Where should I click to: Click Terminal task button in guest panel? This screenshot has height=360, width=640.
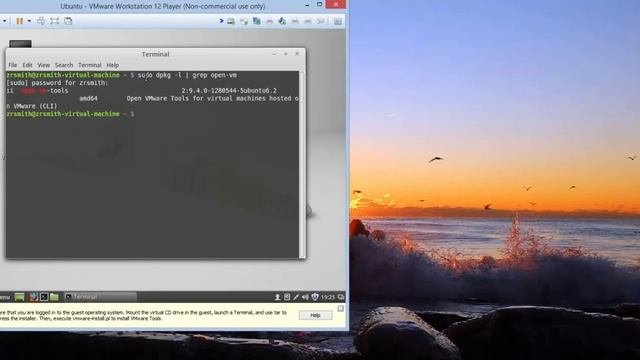100,297
